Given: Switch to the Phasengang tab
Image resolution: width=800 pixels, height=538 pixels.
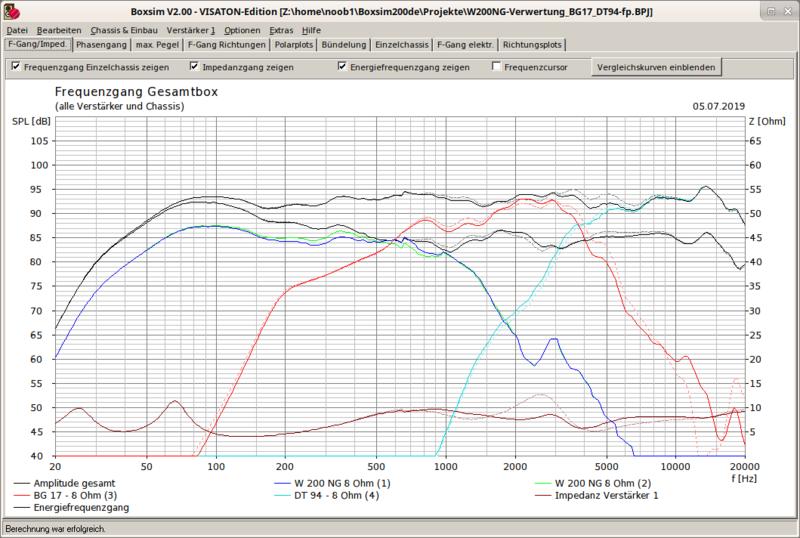Looking at the screenshot, I should click(x=101, y=45).
